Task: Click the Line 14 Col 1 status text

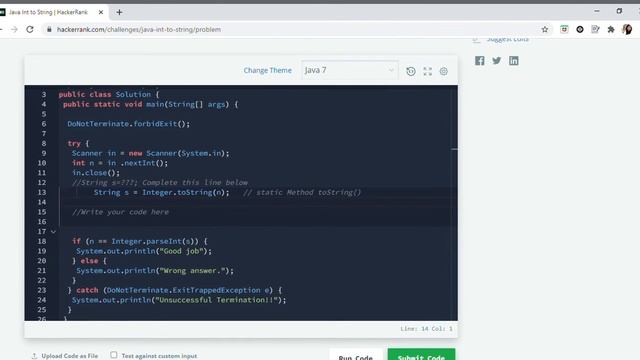Action: pos(426,329)
